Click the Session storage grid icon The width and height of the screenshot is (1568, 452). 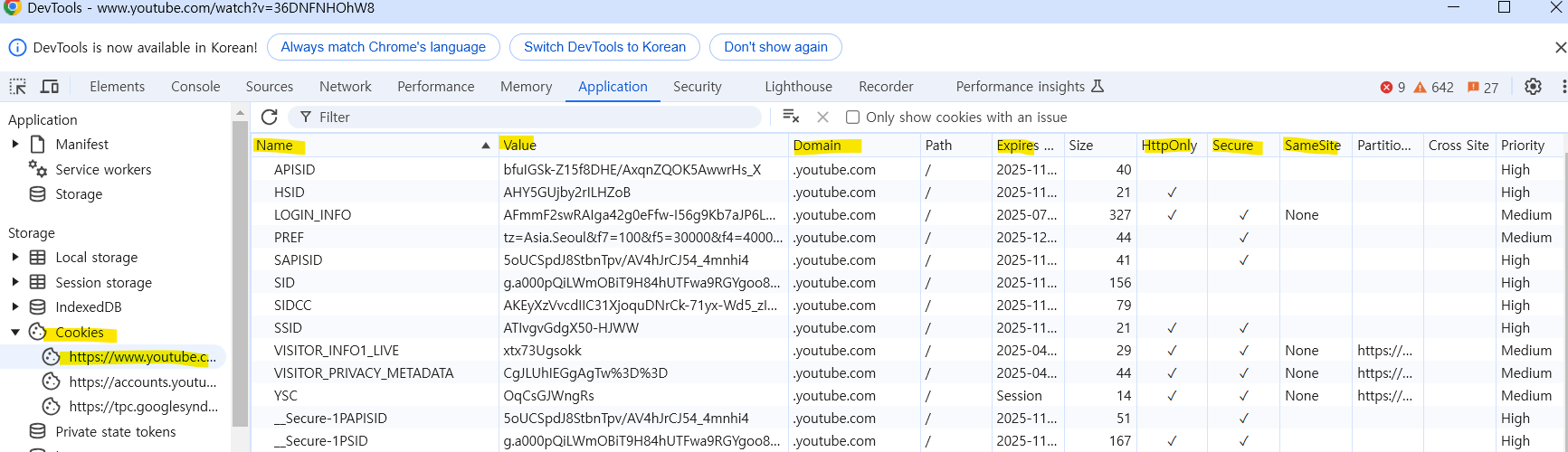[x=38, y=282]
